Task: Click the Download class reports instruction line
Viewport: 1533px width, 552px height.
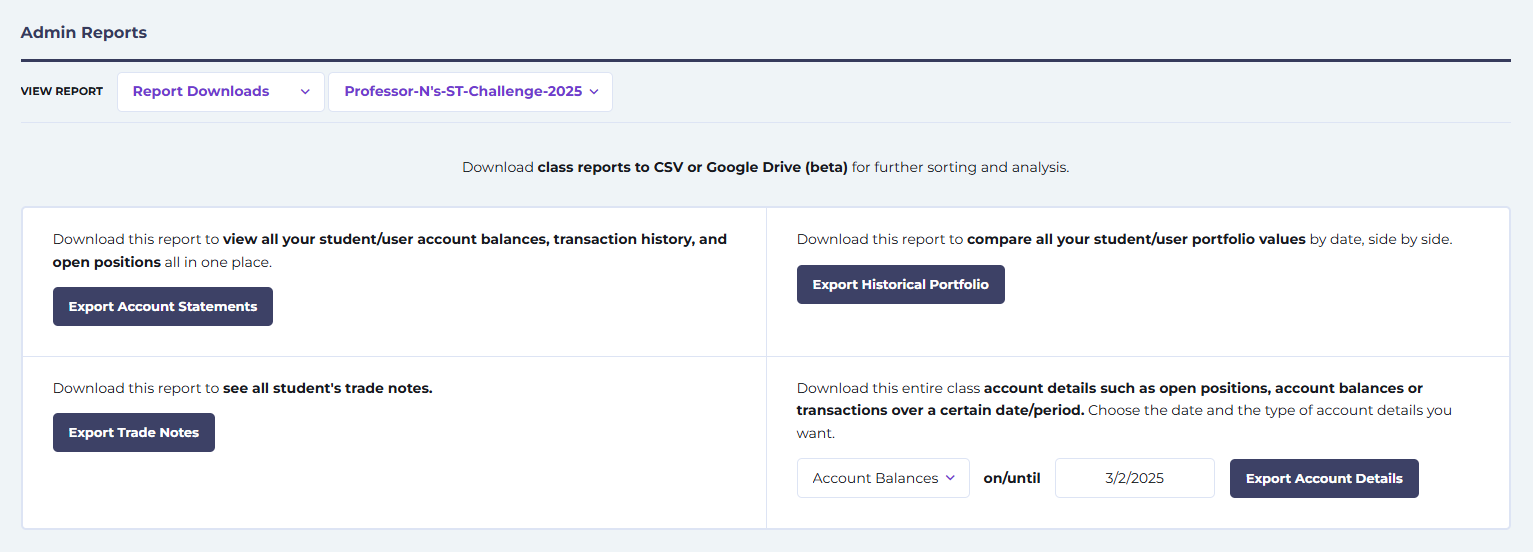Action: click(766, 167)
